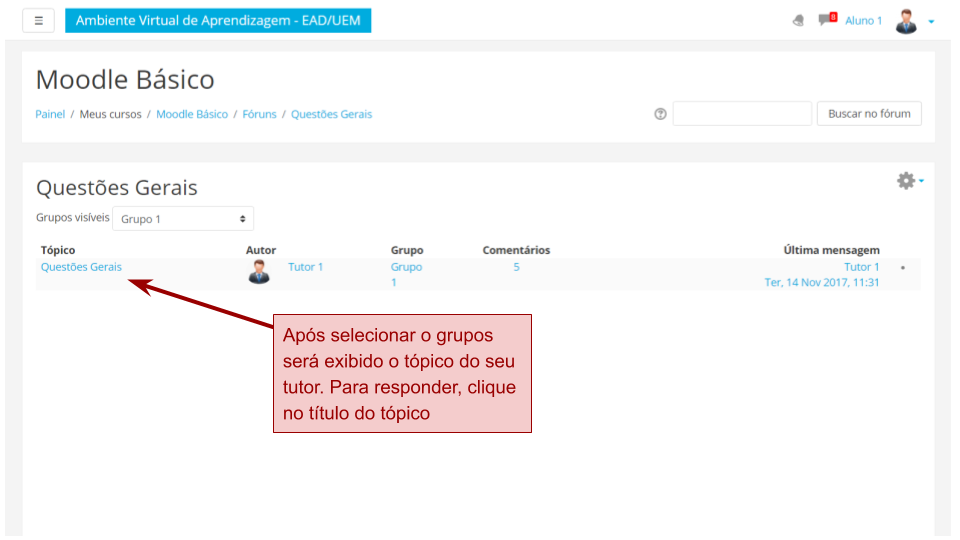Click Aluno 1 profile avatar in header
The height and width of the screenshot is (540, 960).
[x=906, y=21]
